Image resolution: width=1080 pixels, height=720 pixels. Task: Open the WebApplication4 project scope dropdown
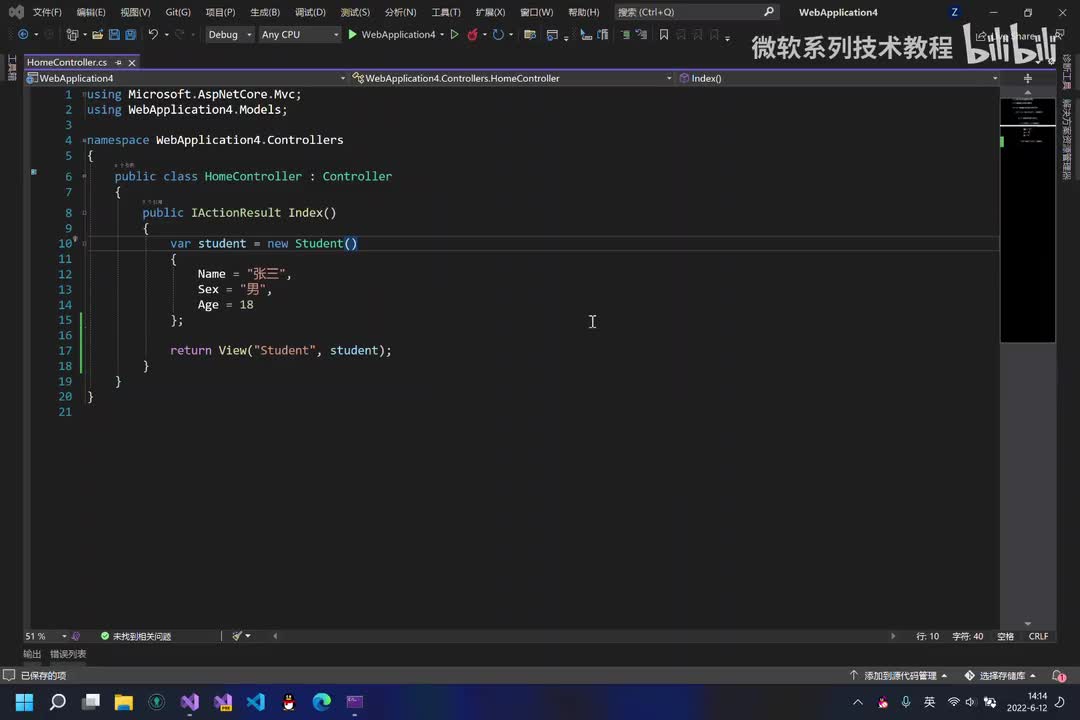click(186, 79)
